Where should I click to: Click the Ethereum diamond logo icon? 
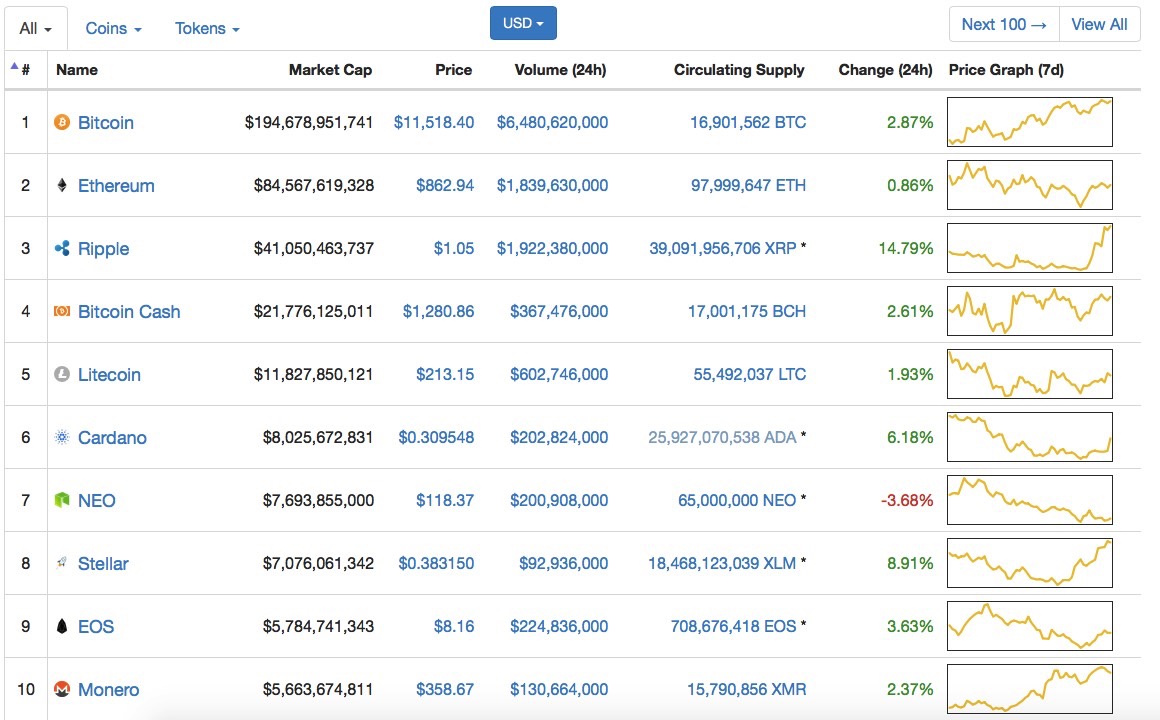62,185
